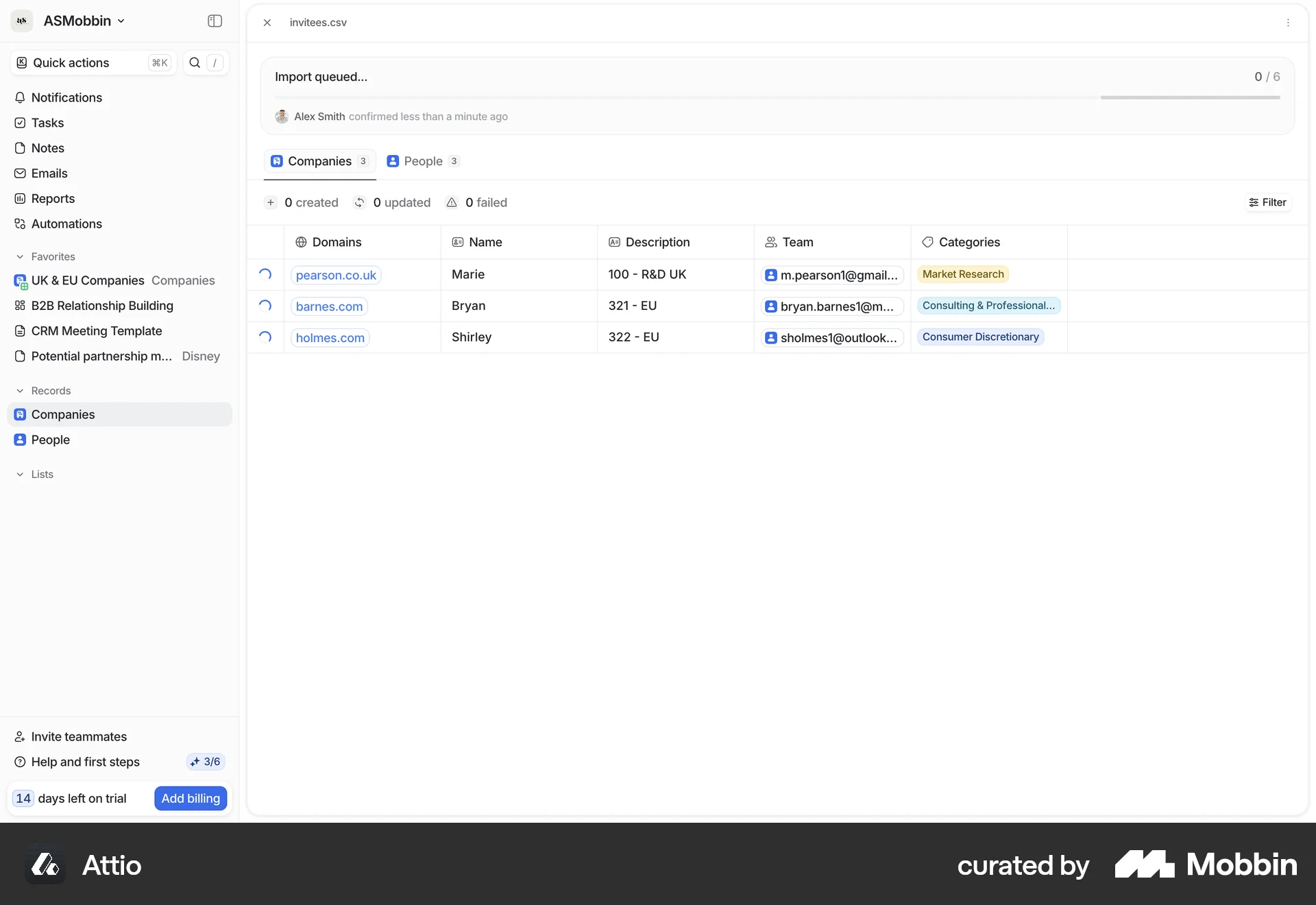Expand the Lists section

click(20, 474)
